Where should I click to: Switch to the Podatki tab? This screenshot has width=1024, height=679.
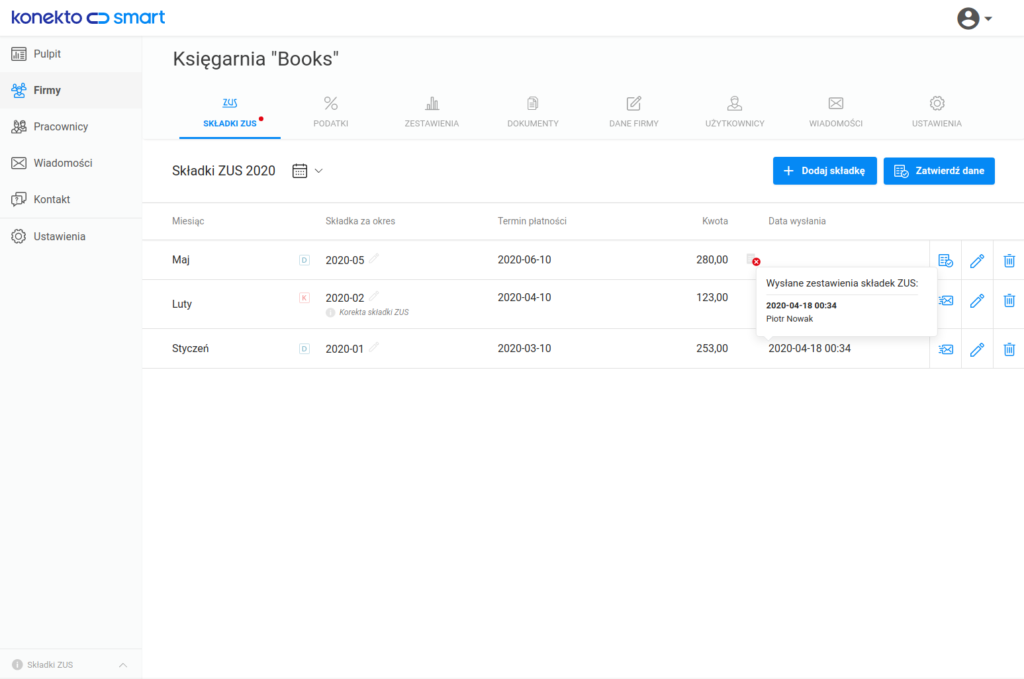click(331, 112)
